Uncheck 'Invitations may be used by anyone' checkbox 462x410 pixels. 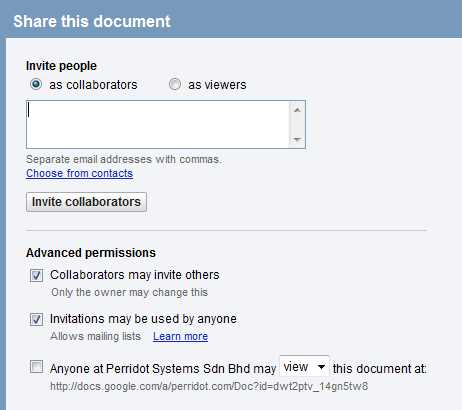click(x=36, y=319)
